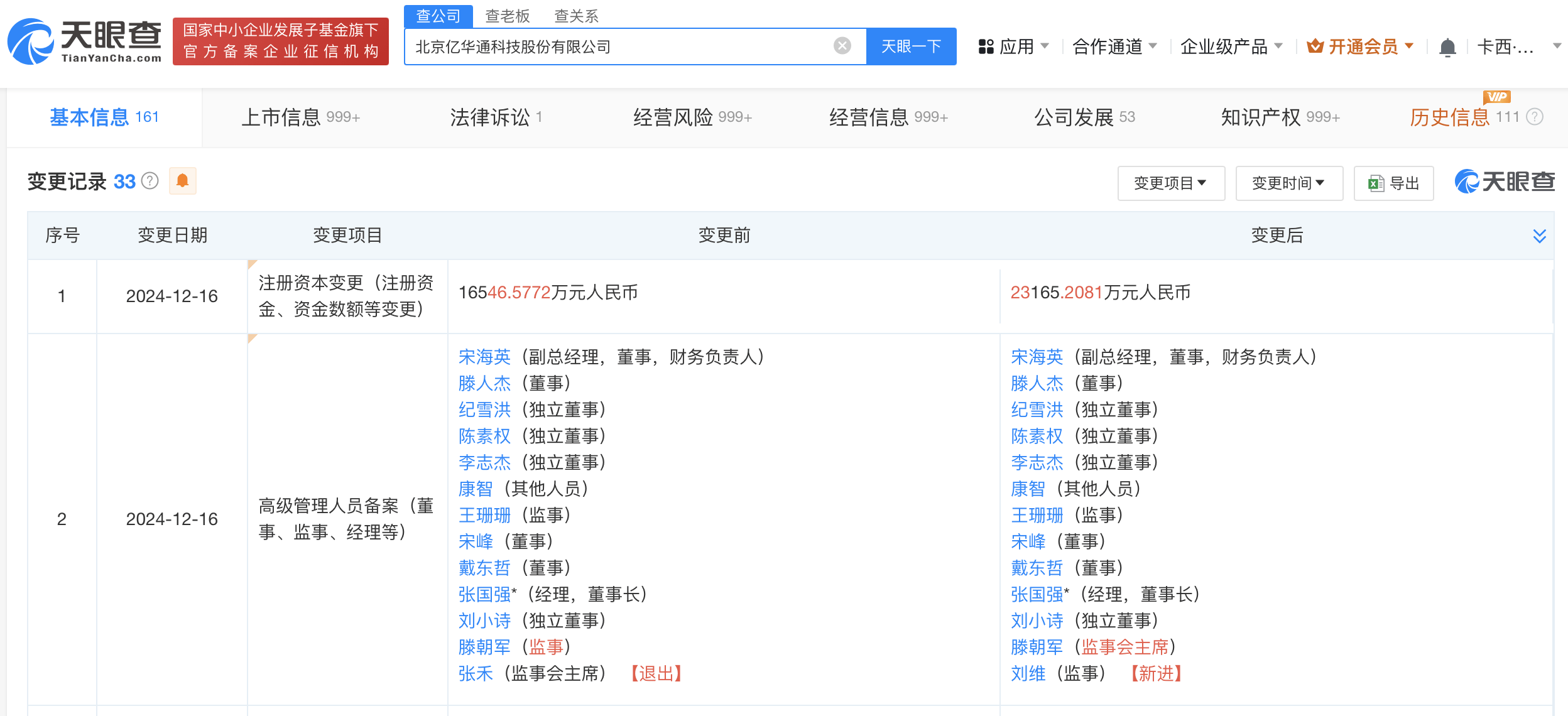Expand 应用 menu
Viewport: 1568px width, 716px height.
point(1014,46)
